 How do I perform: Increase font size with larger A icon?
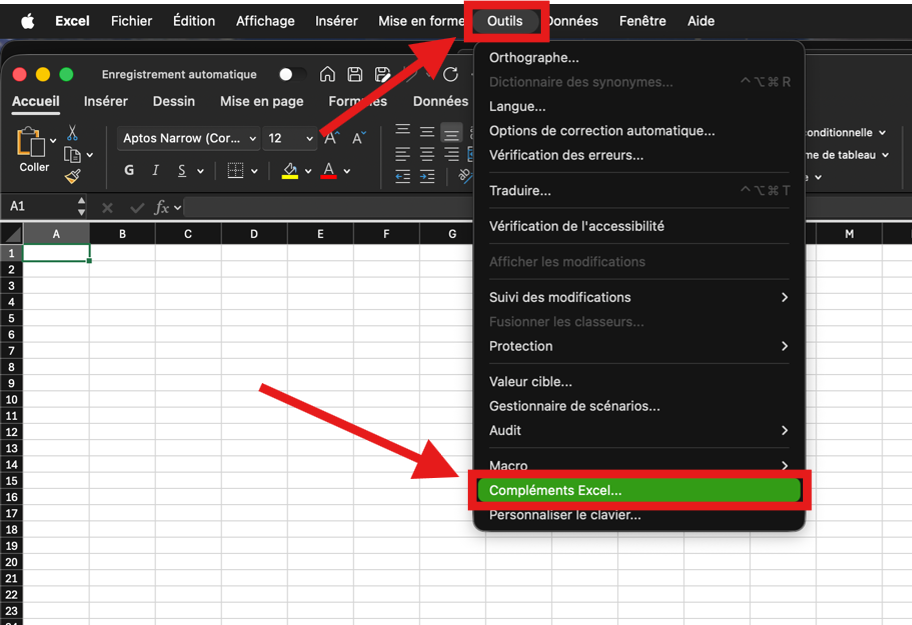pos(332,138)
